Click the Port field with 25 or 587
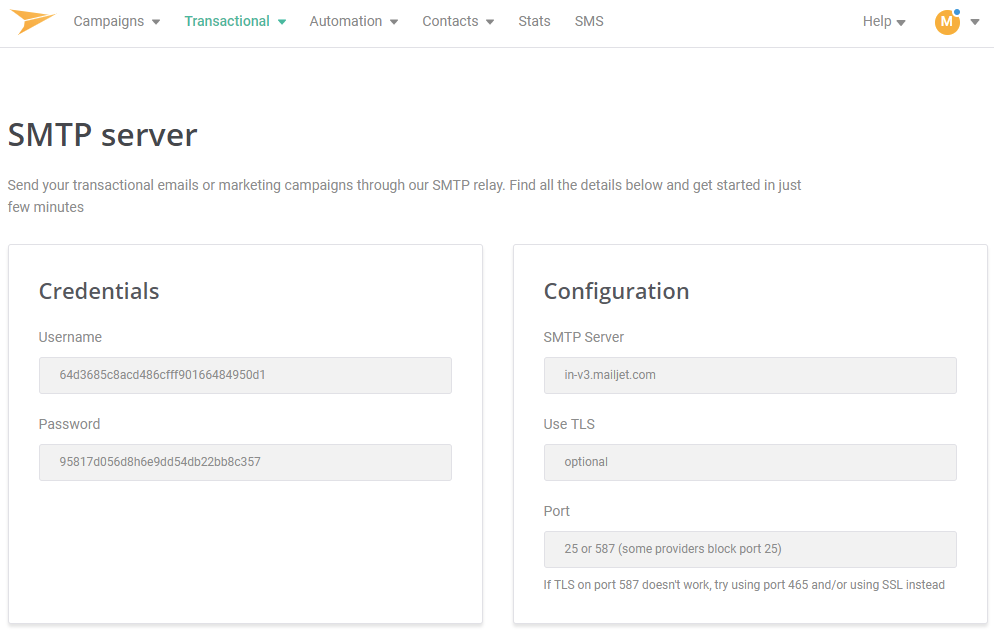 pos(749,549)
